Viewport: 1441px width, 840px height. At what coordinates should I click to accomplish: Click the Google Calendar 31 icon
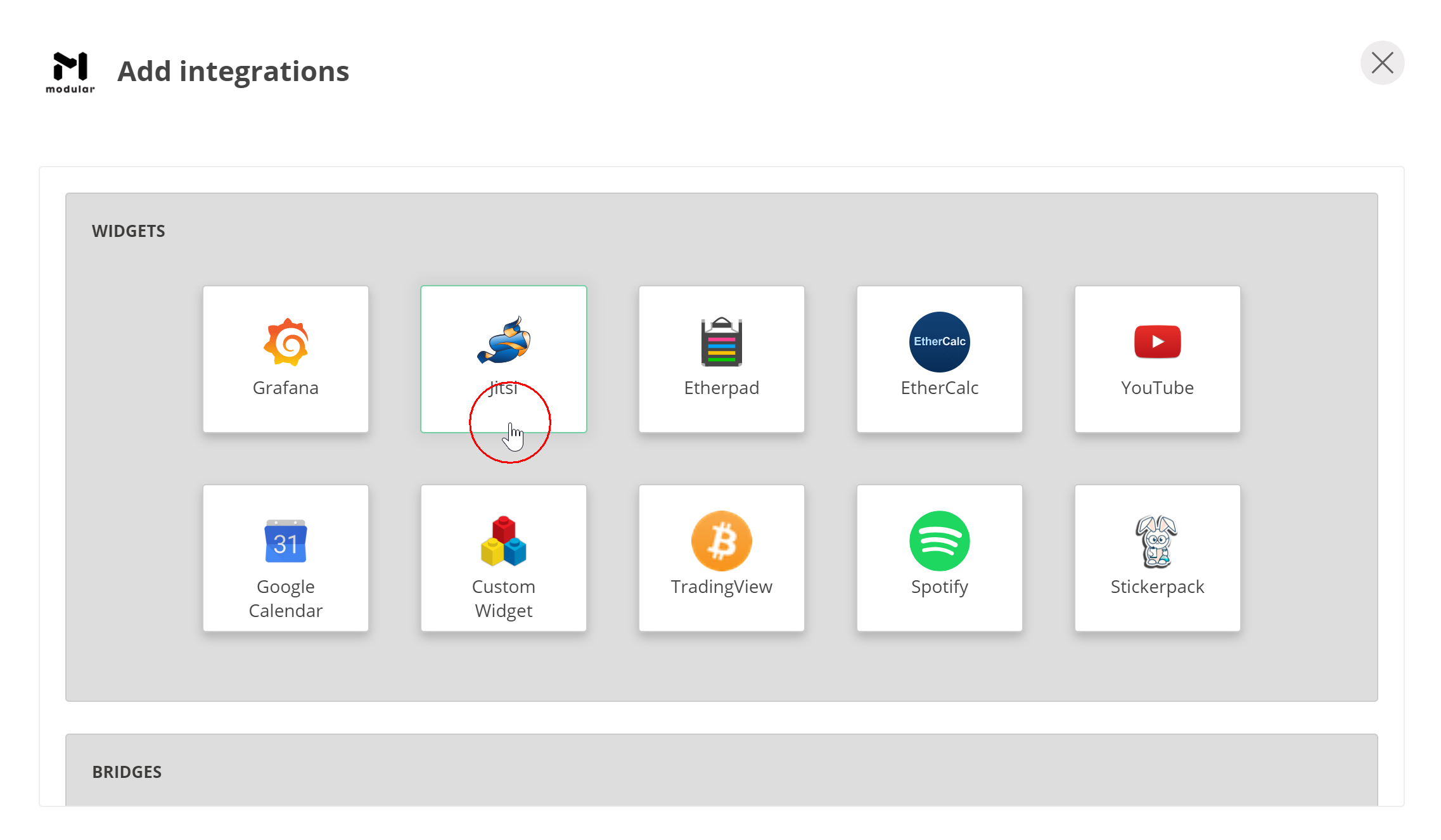(x=286, y=542)
